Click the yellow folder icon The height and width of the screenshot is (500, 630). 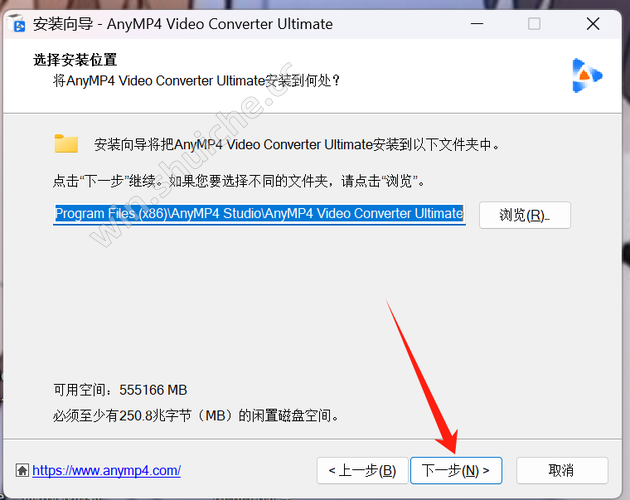click(66, 144)
